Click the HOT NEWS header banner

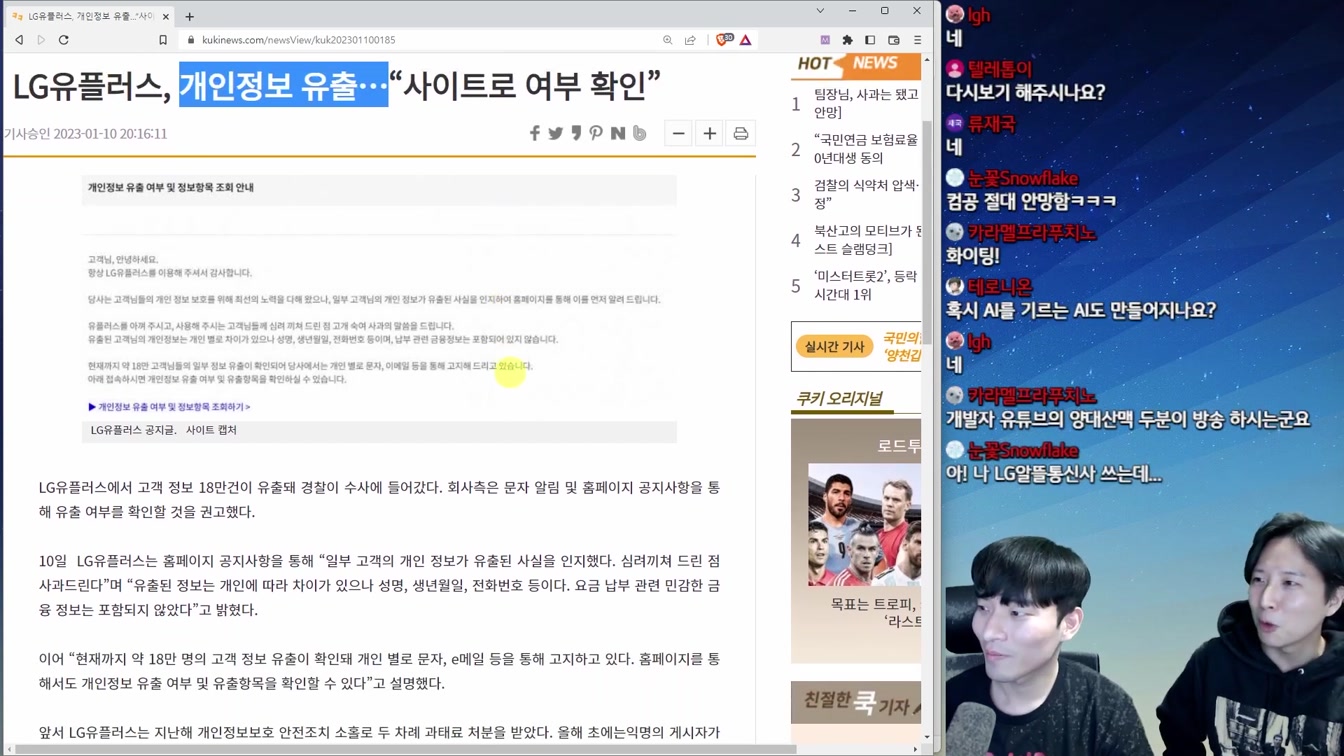click(x=856, y=65)
